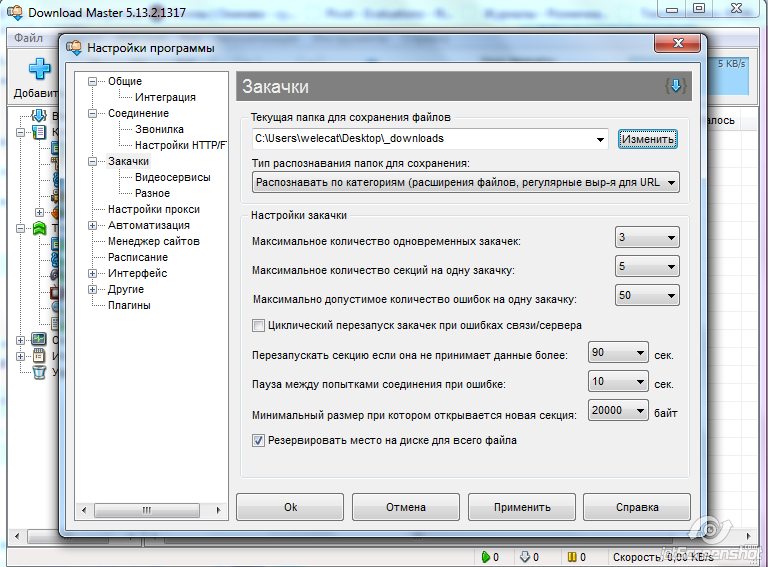
Task: Click the running downloads status bar icon
Action: (x=485, y=557)
